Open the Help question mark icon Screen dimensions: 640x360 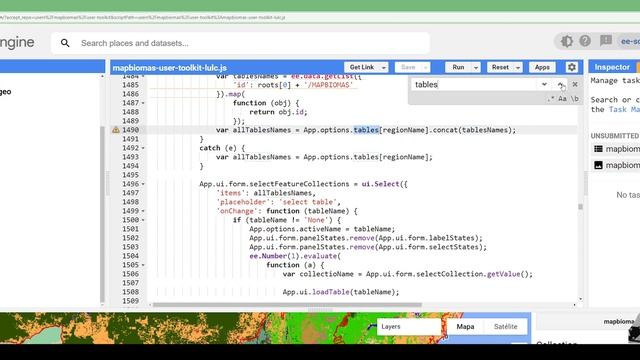coord(585,41)
